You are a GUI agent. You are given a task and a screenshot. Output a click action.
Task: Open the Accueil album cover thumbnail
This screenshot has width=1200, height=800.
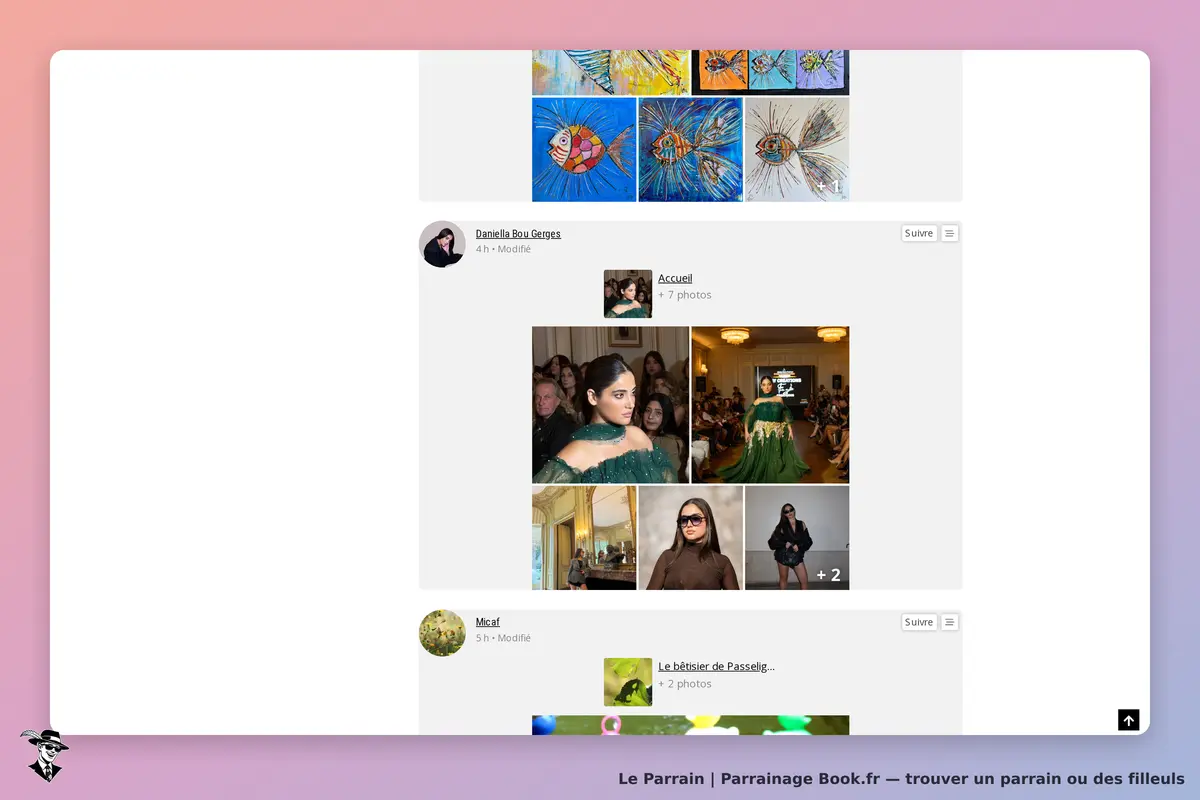point(628,294)
